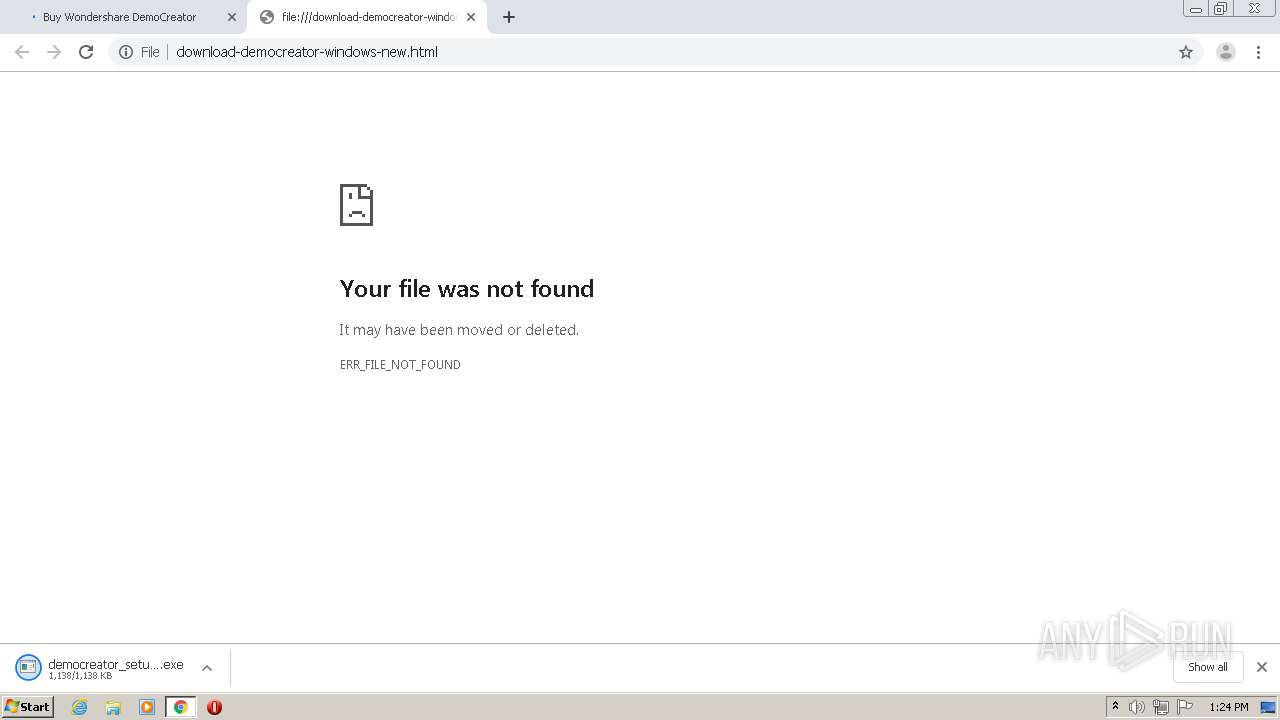Select the download-democreator file tab
The width and height of the screenshot is (1280, 720).
pos(367,17)
